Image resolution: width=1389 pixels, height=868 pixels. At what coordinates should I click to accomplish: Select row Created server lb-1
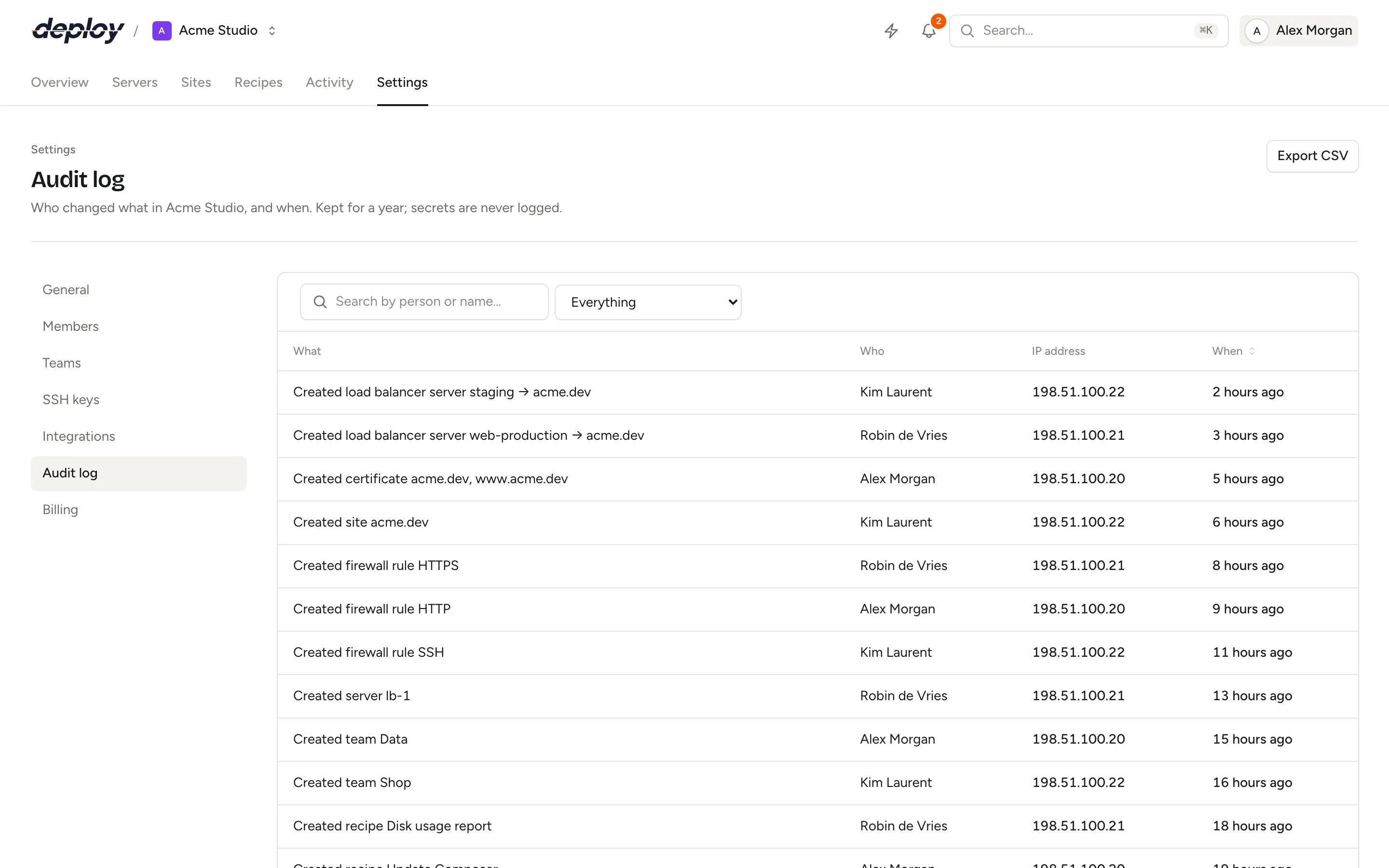[x=817, y=696]
